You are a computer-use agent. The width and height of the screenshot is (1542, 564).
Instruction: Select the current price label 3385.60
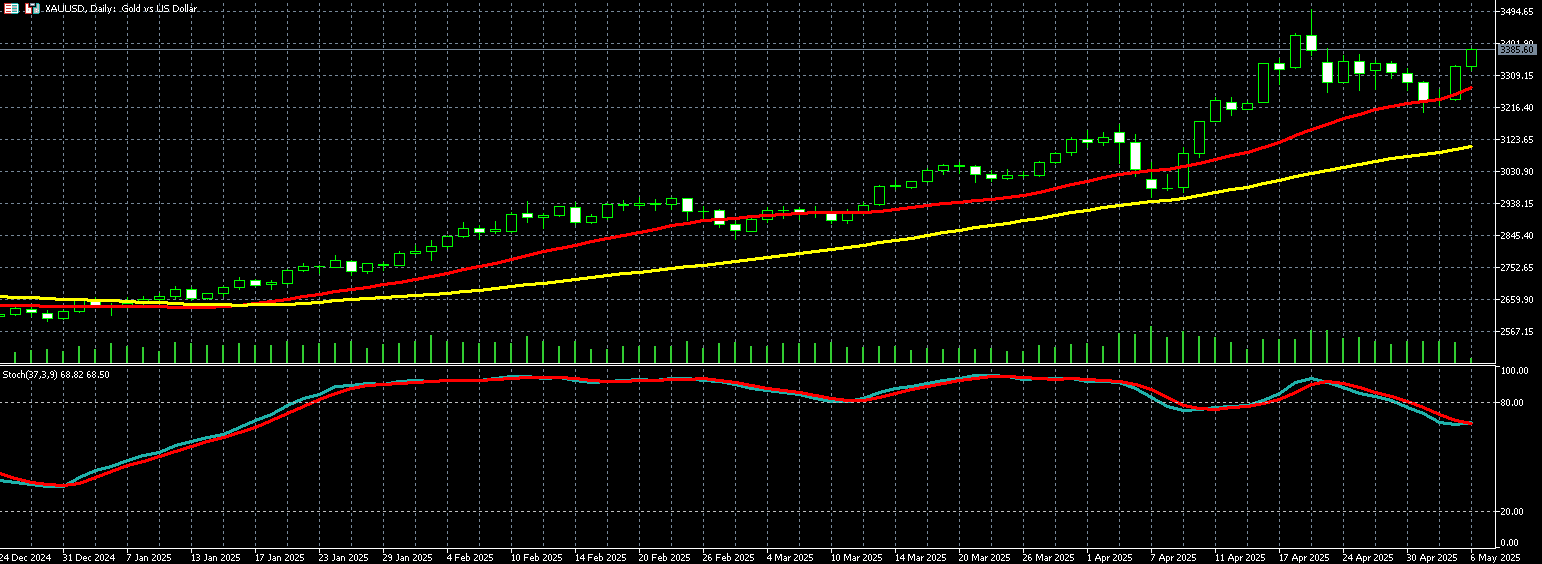click(x=1517, y=49)
